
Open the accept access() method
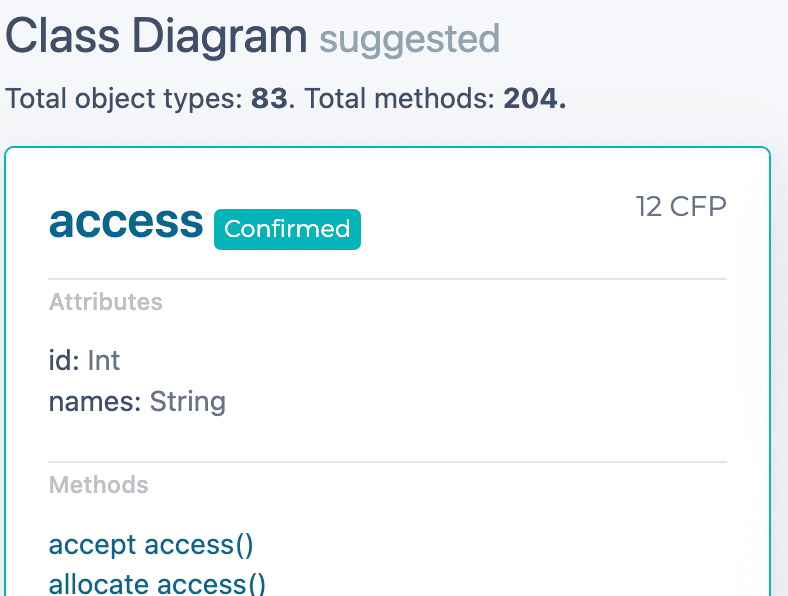[x=151, y=545]
